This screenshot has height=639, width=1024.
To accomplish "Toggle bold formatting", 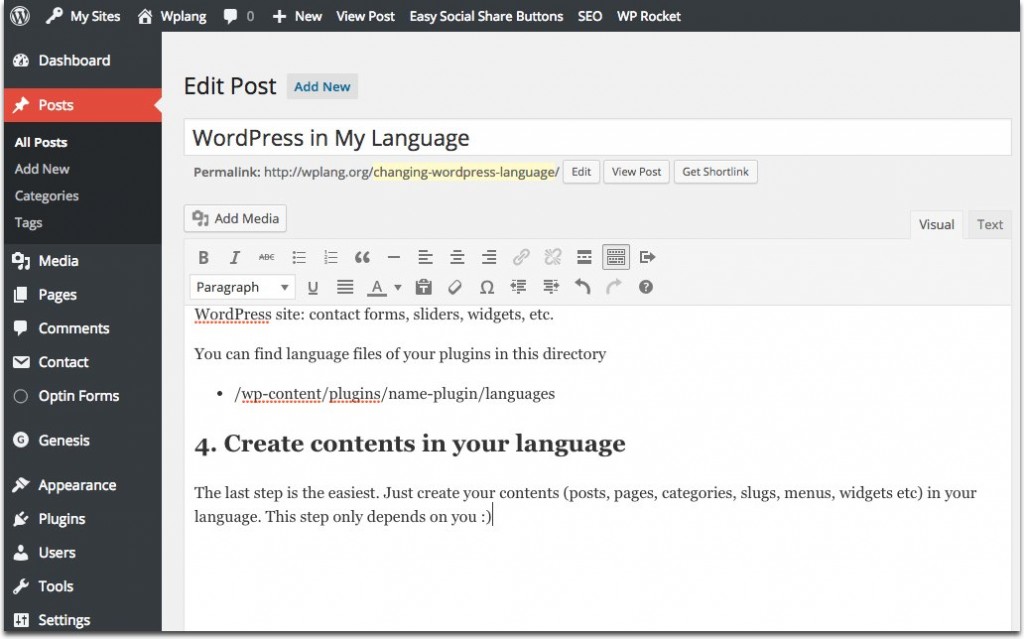I will click(x=203, y=257).
